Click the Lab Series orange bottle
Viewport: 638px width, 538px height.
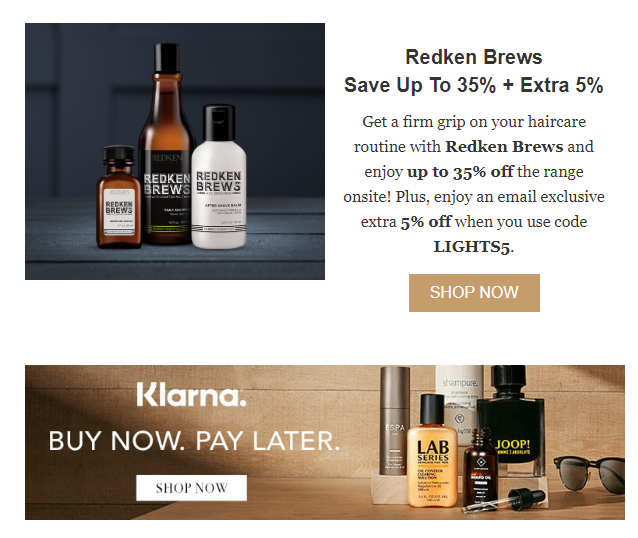click(432, 451)
